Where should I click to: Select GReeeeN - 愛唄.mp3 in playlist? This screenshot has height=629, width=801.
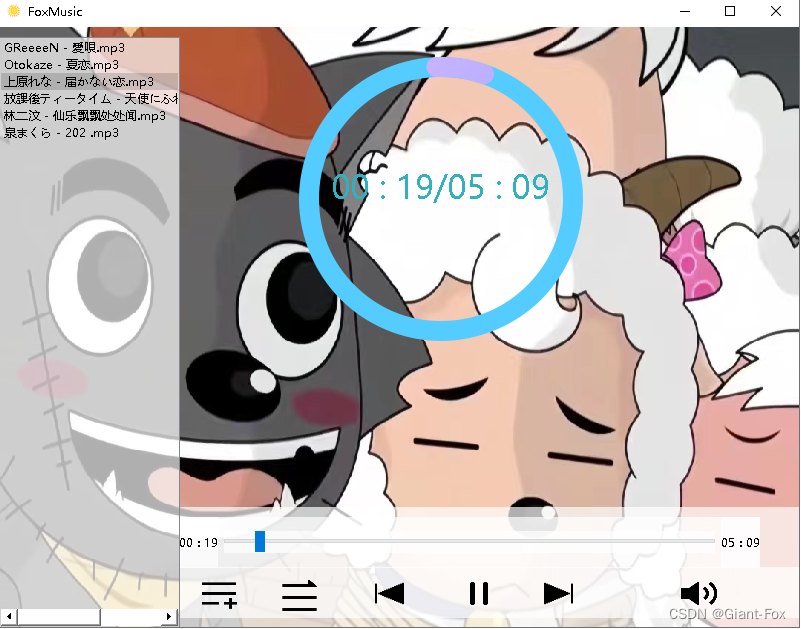point(89,48)
